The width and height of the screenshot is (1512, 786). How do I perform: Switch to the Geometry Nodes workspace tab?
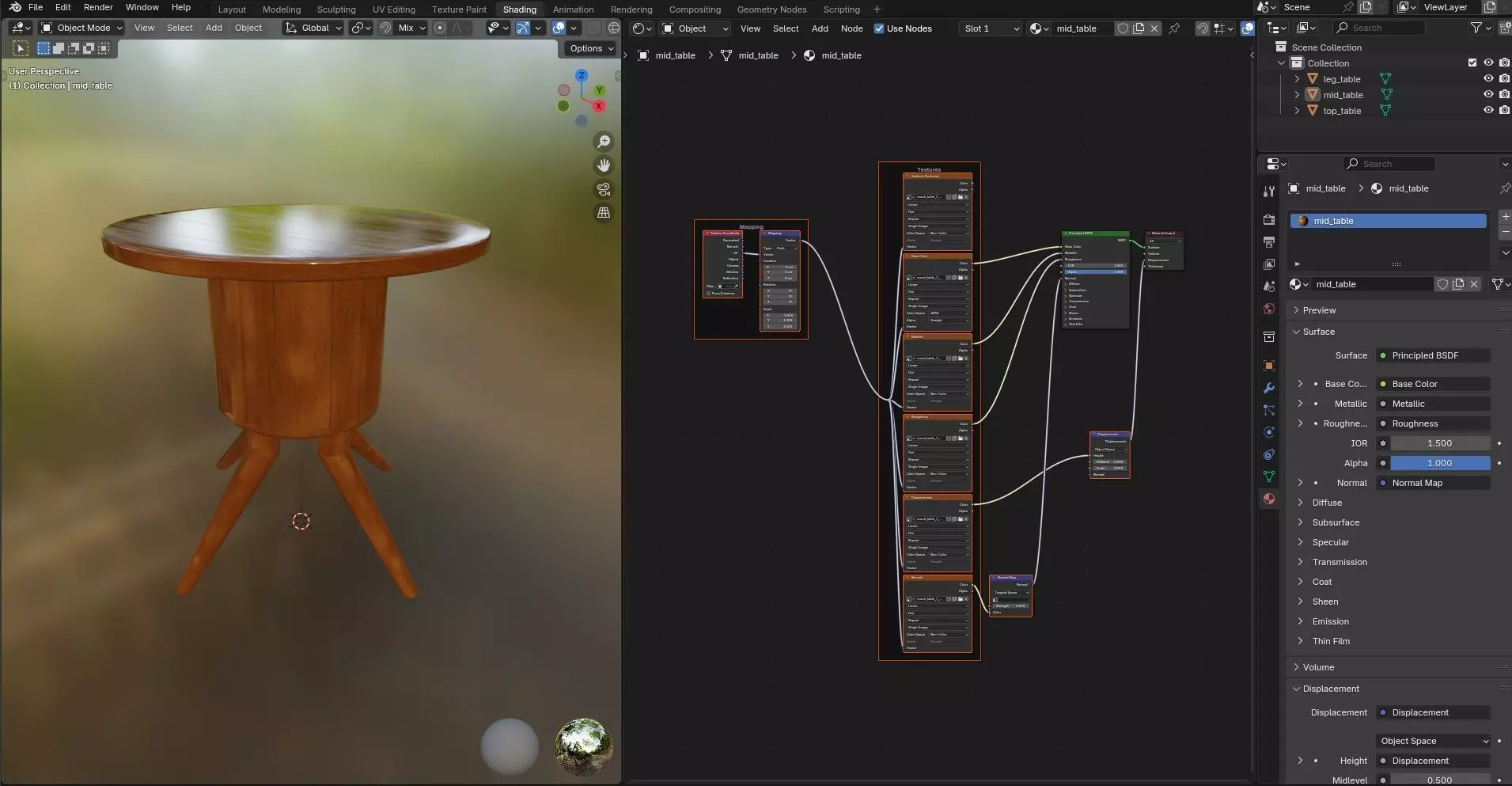tap(771, 9)
